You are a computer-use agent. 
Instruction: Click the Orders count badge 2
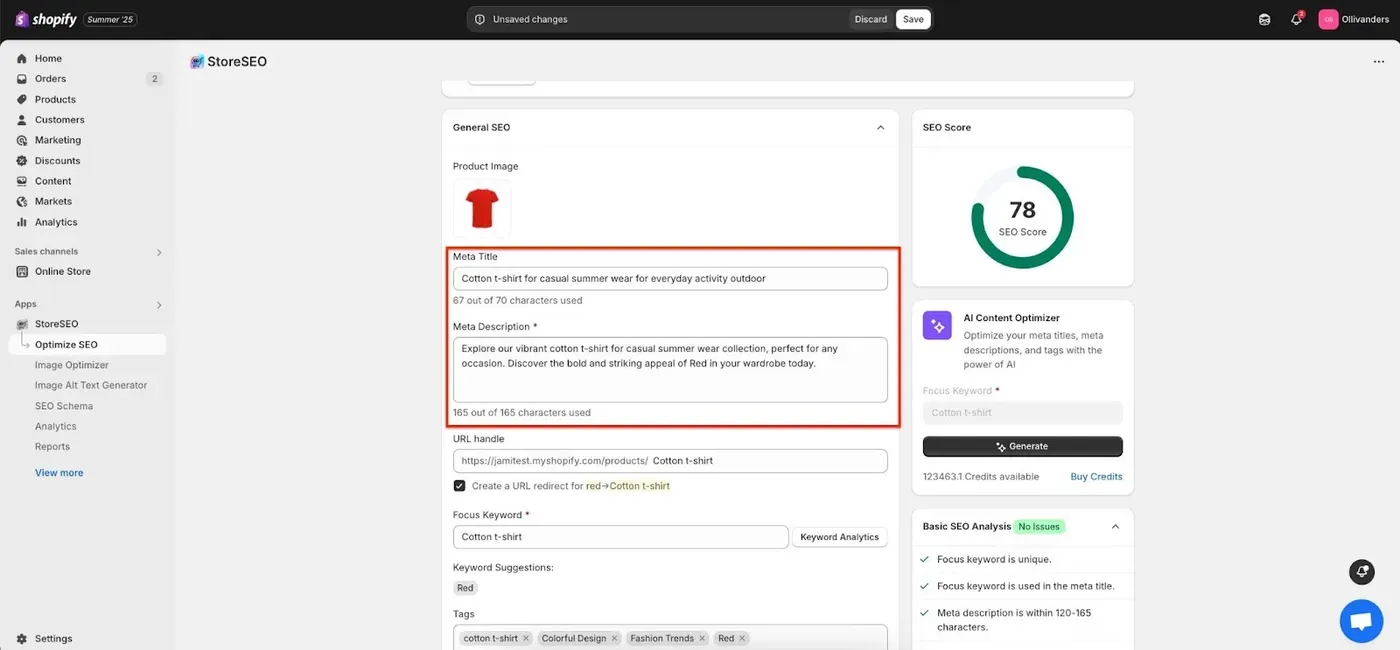pos(154,79)
